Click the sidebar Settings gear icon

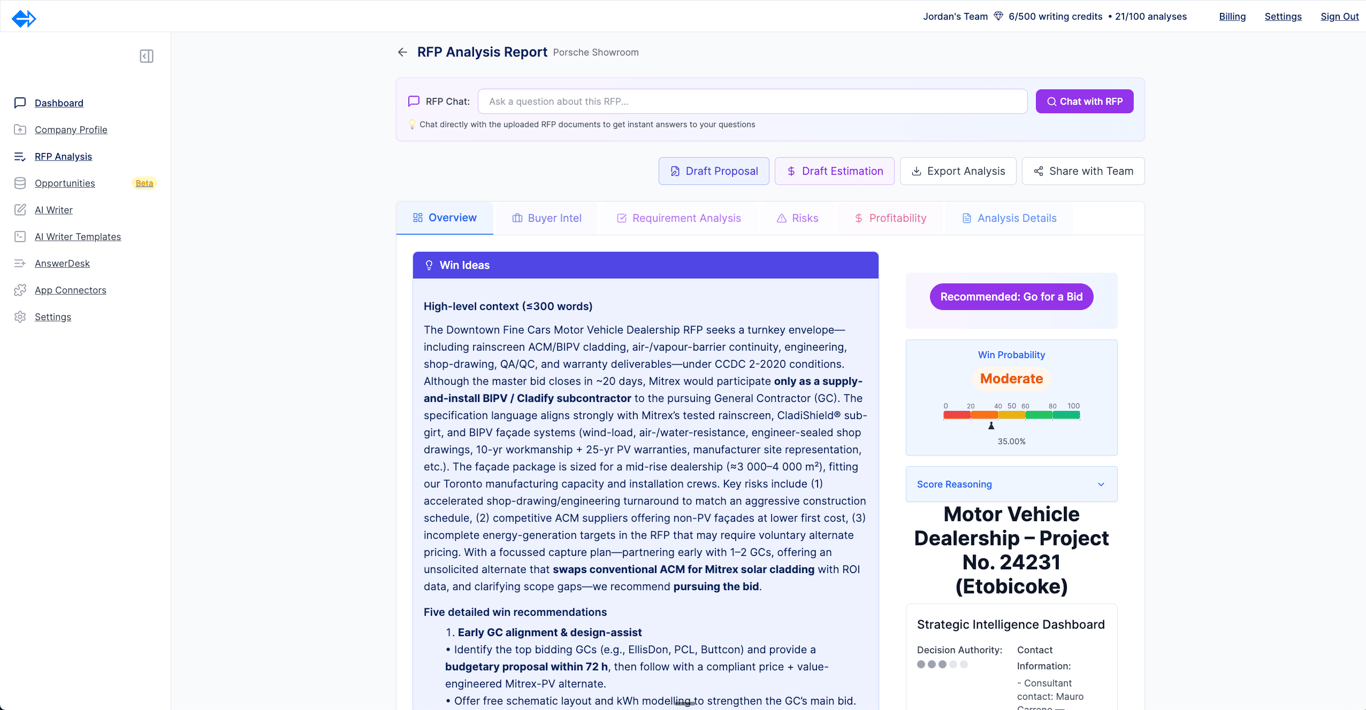[20, 317]
